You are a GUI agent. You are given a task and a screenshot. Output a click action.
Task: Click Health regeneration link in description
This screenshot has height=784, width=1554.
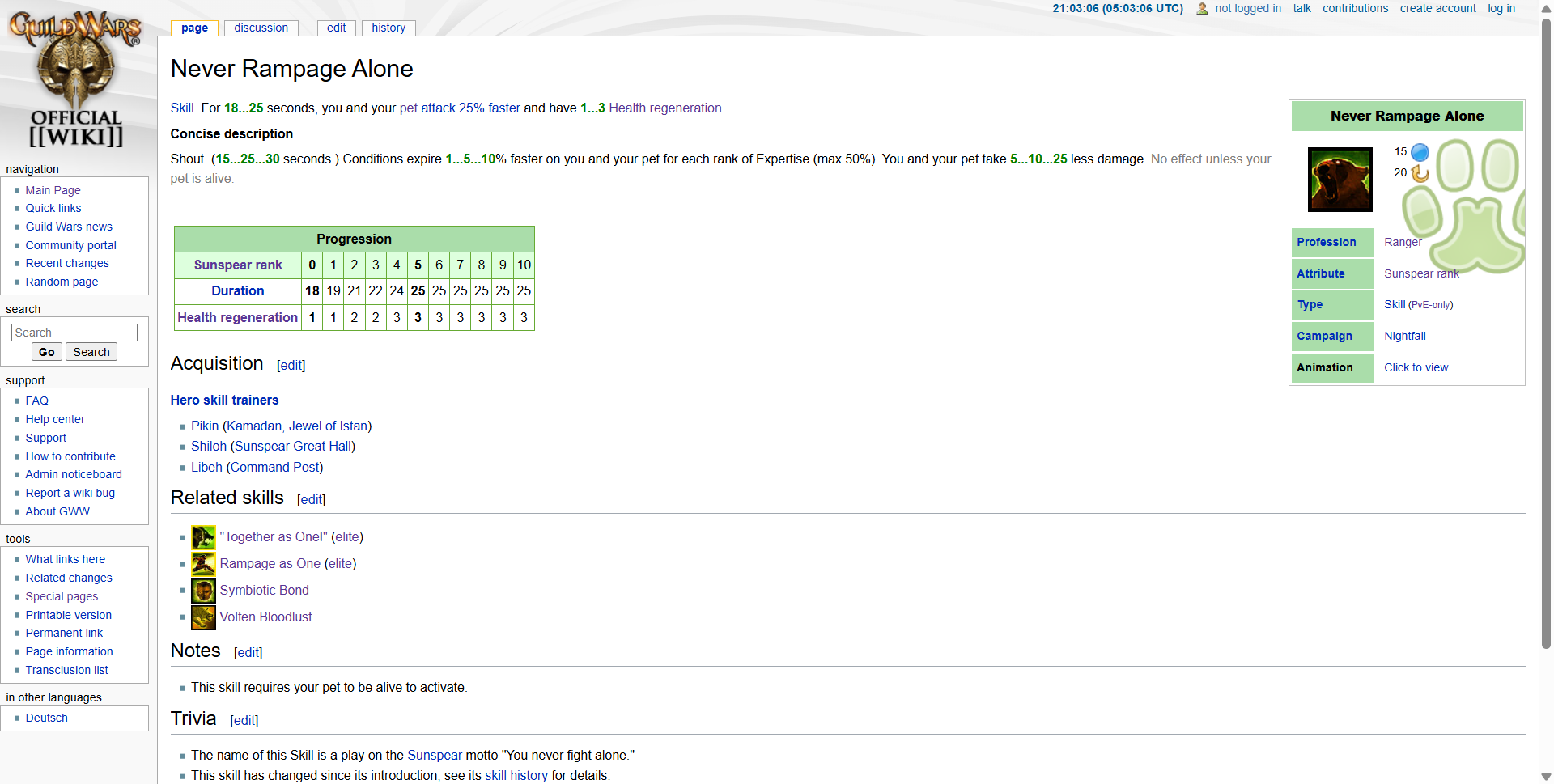[x=665, y=108]
